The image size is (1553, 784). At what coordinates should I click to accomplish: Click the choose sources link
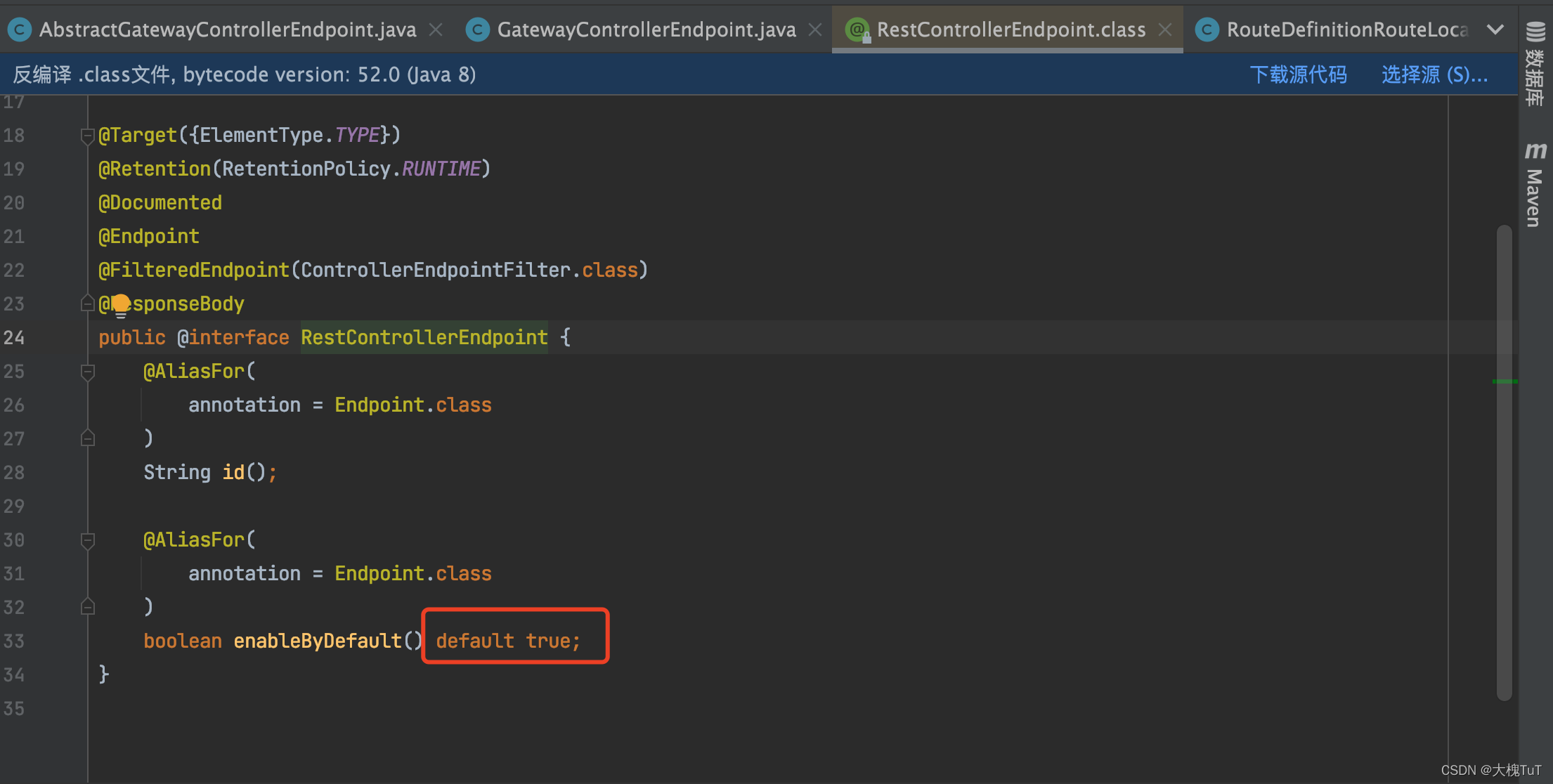tap(1434, 74)
